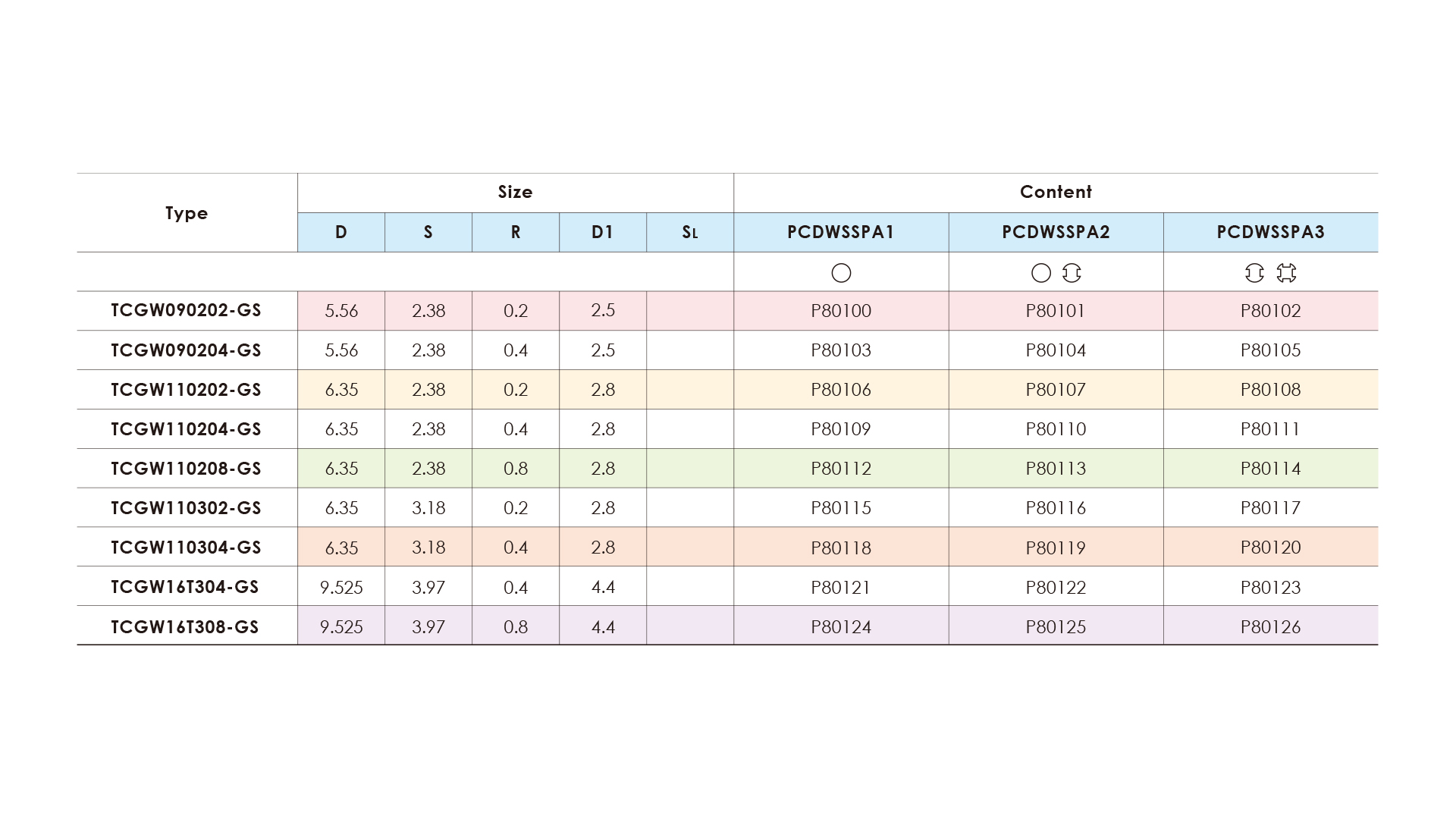Select the TCGW090202-GS row label
This screenshot has width=1456, height=819.
[187, 311]
